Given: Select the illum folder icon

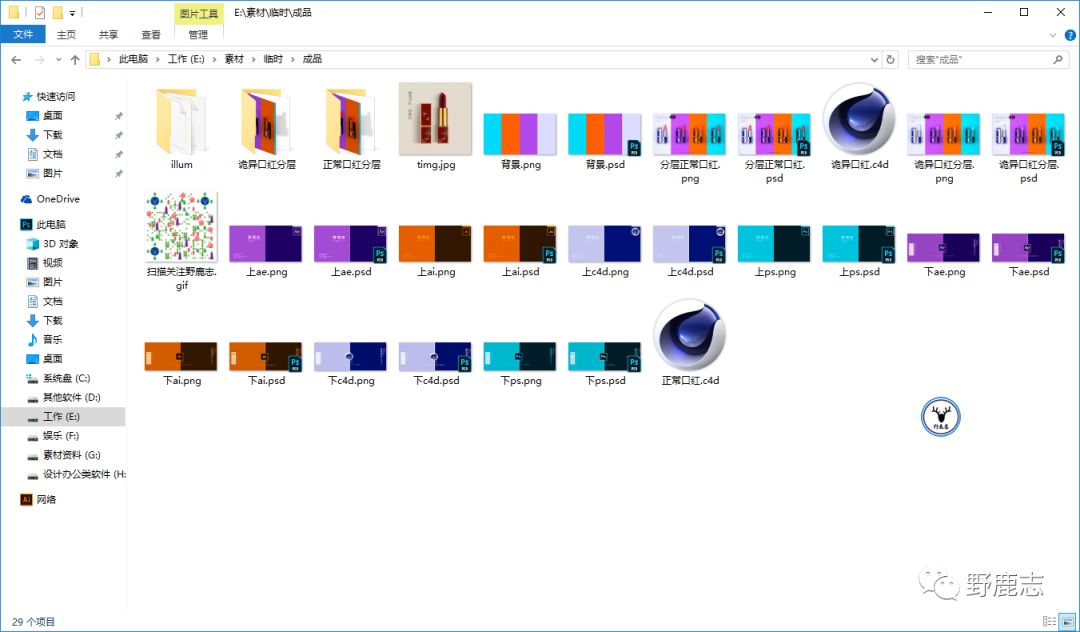Looking at the screenshot, I should tap(181, 119).
